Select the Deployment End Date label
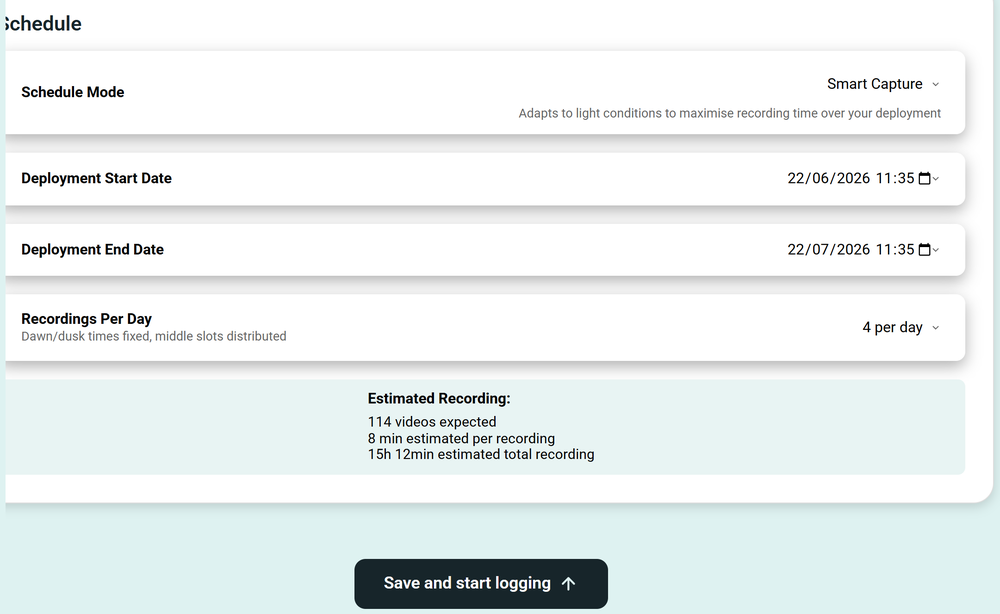 point(92,250)
